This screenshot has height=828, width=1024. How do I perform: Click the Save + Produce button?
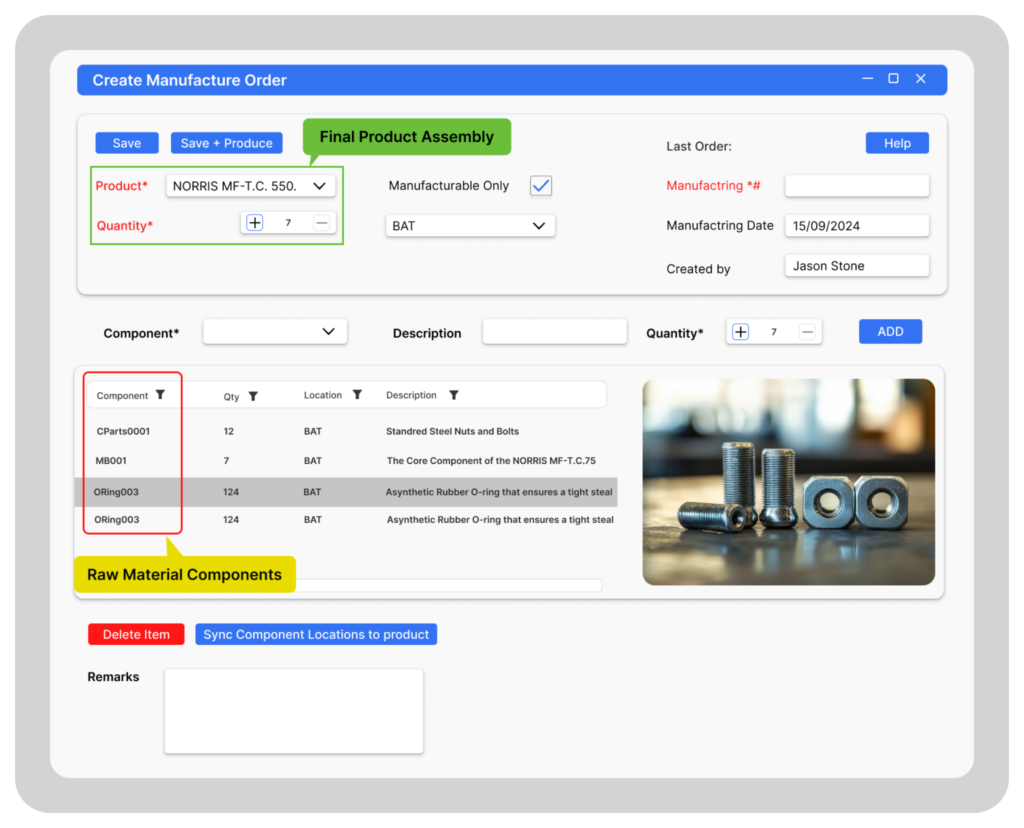pos(227,143)
